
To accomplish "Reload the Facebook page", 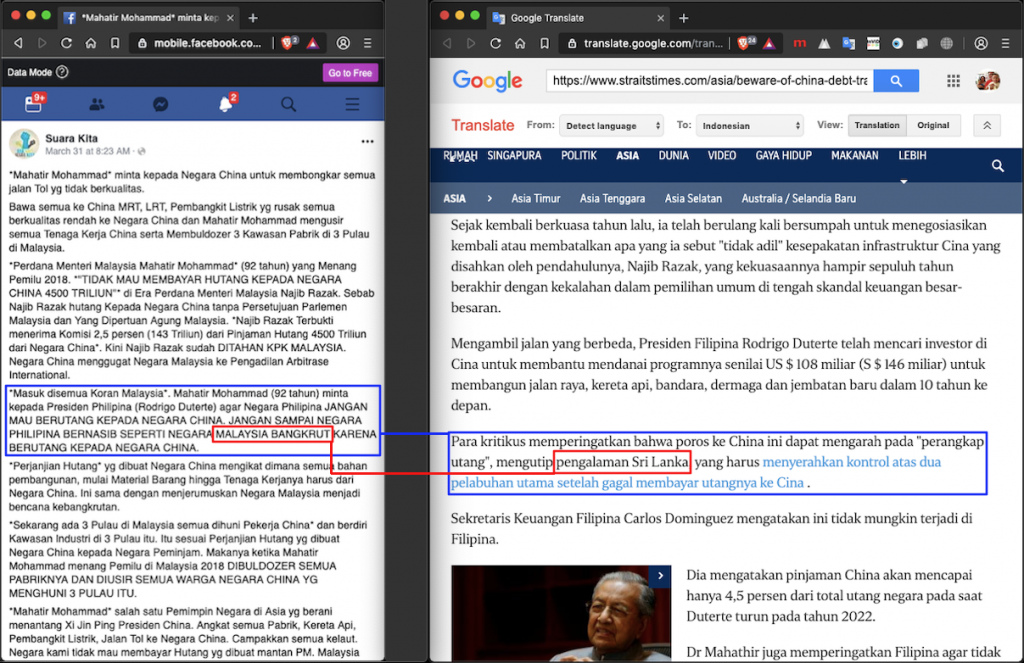I will click(x=66, y=43).
